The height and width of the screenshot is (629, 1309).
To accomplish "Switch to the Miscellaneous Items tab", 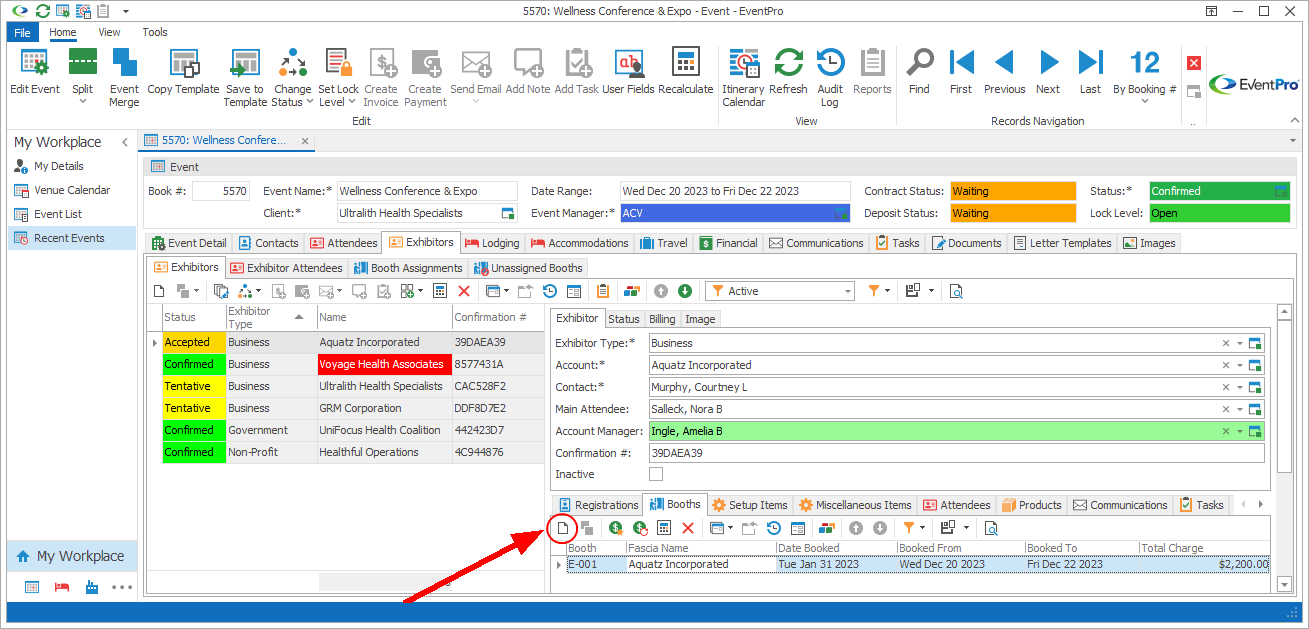I will coord(855,505).
